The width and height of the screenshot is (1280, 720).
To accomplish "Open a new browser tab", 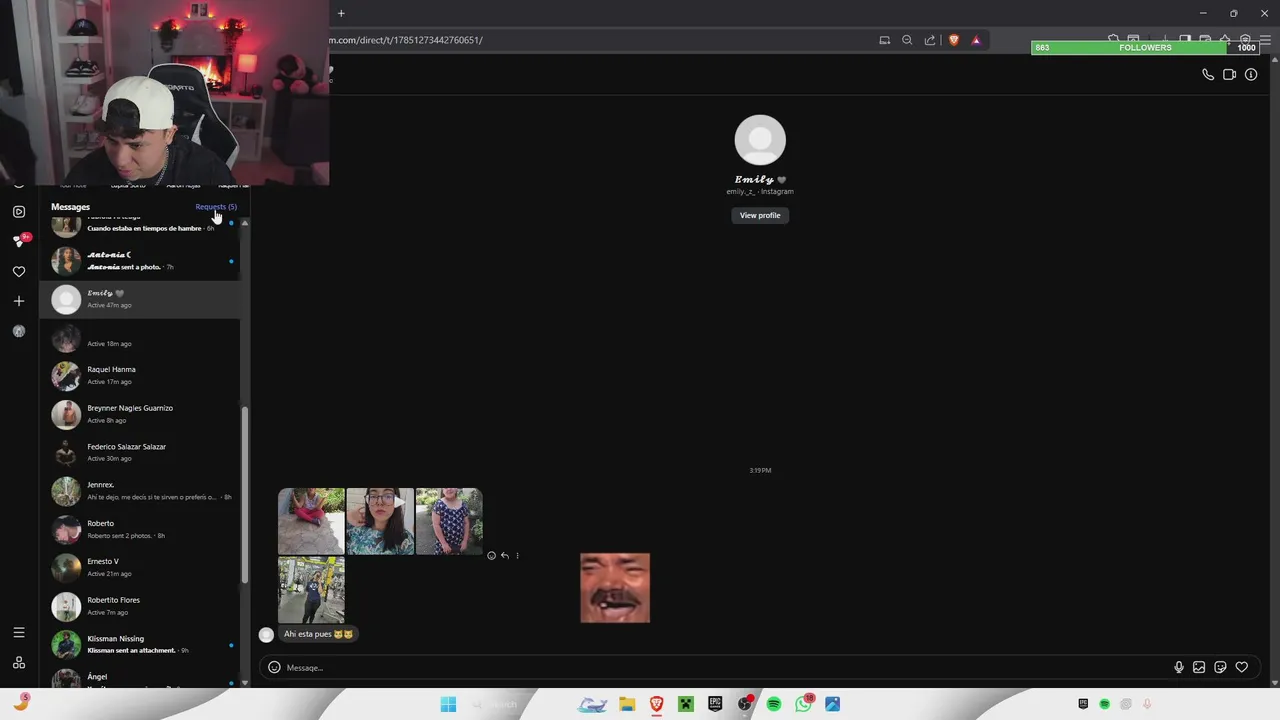I will [x=341, y=13].
